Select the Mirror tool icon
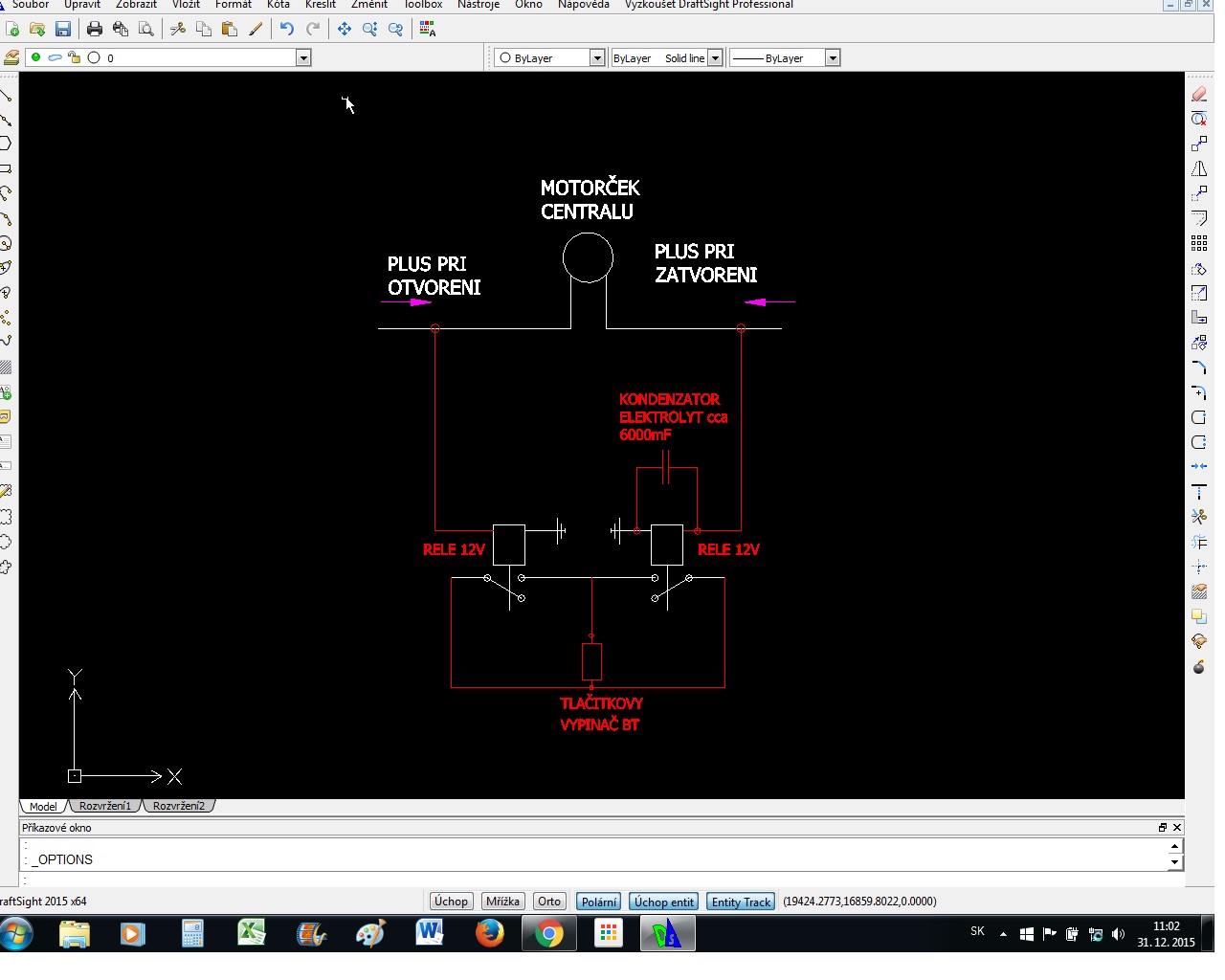 tap(1198, 168)
